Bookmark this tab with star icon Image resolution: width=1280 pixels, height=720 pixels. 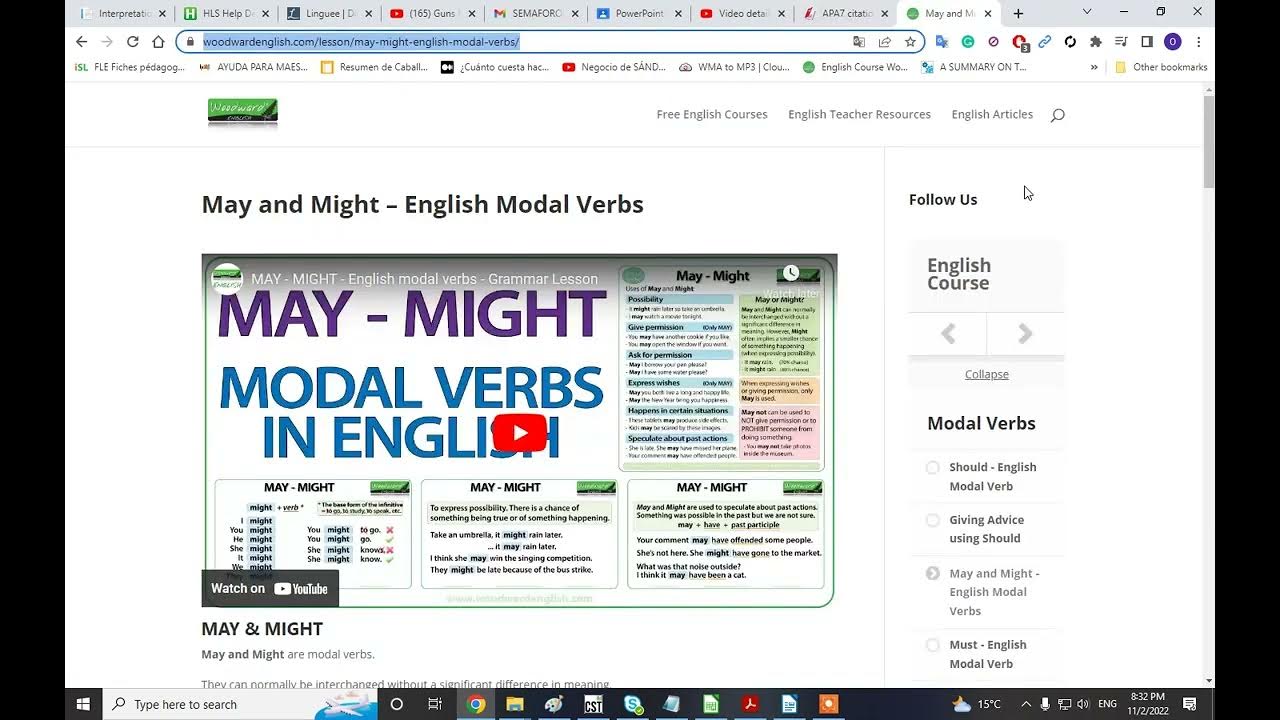tap(910, 42)
